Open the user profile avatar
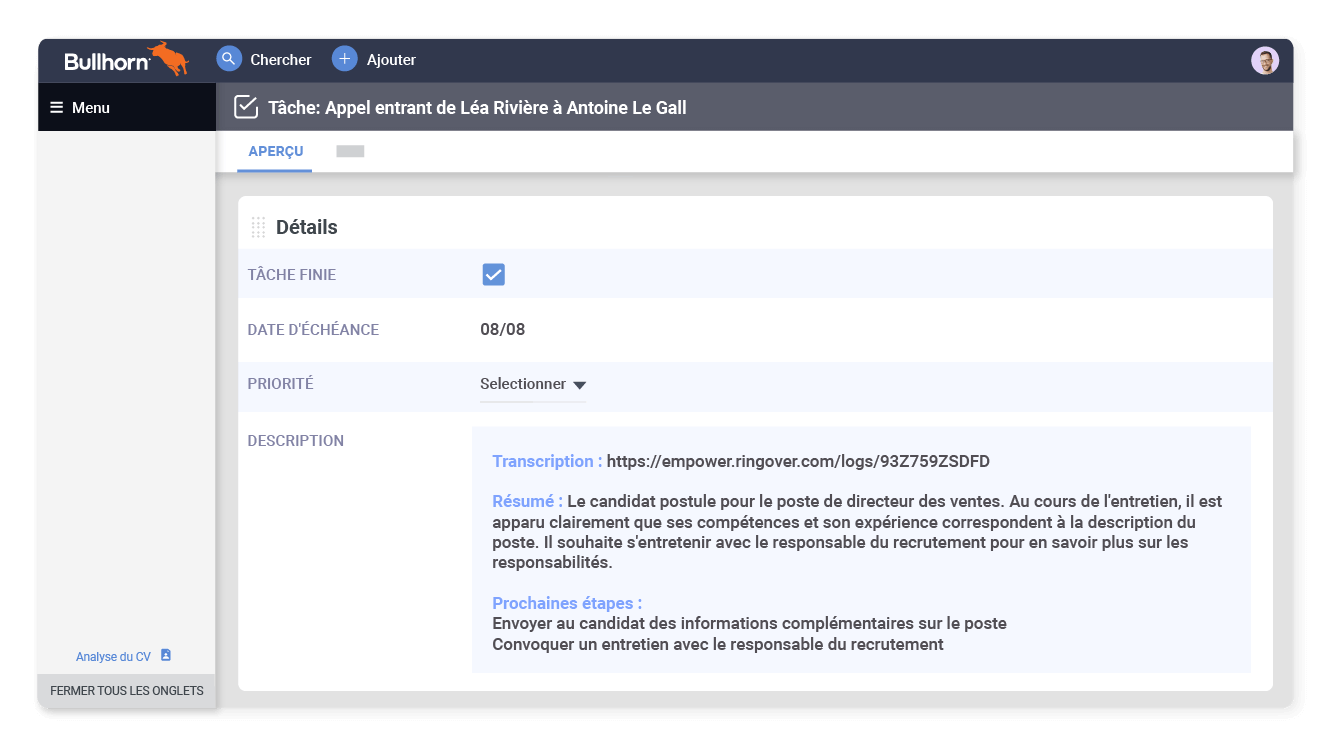The width and height of the screenshot is (1332, 746). (x=1265, y=60)
